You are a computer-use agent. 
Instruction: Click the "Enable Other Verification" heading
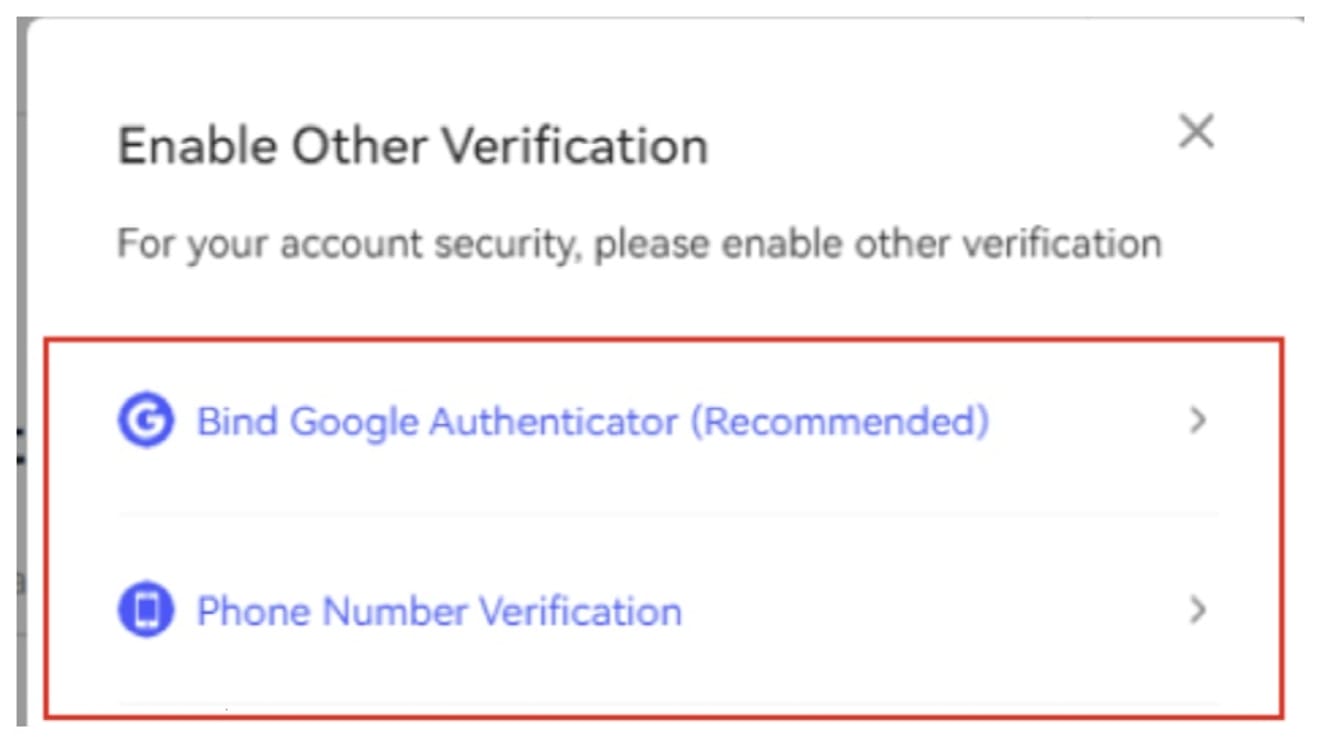coord(413,146)
